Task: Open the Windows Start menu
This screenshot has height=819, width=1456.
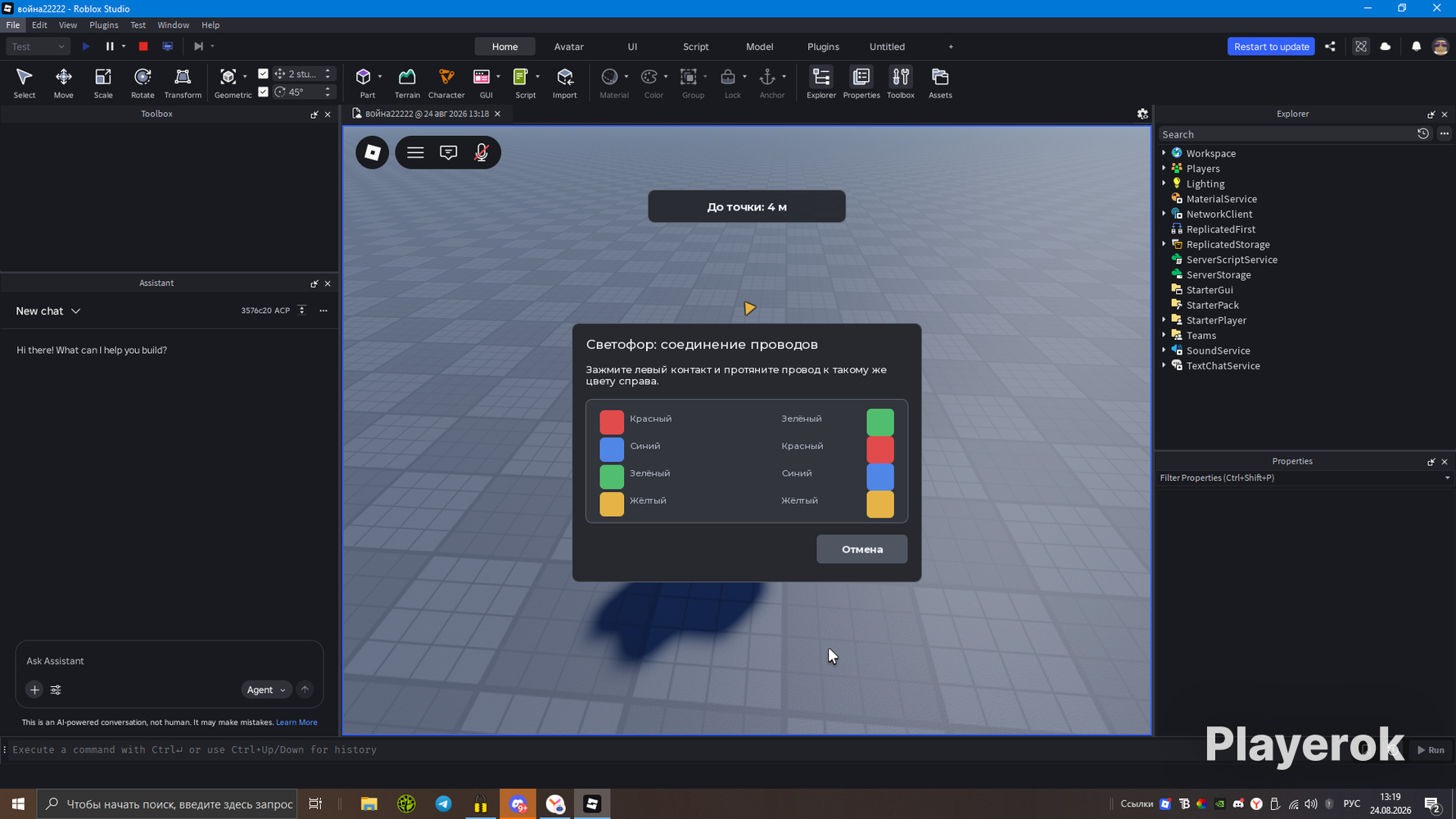Action: [18, 804]
